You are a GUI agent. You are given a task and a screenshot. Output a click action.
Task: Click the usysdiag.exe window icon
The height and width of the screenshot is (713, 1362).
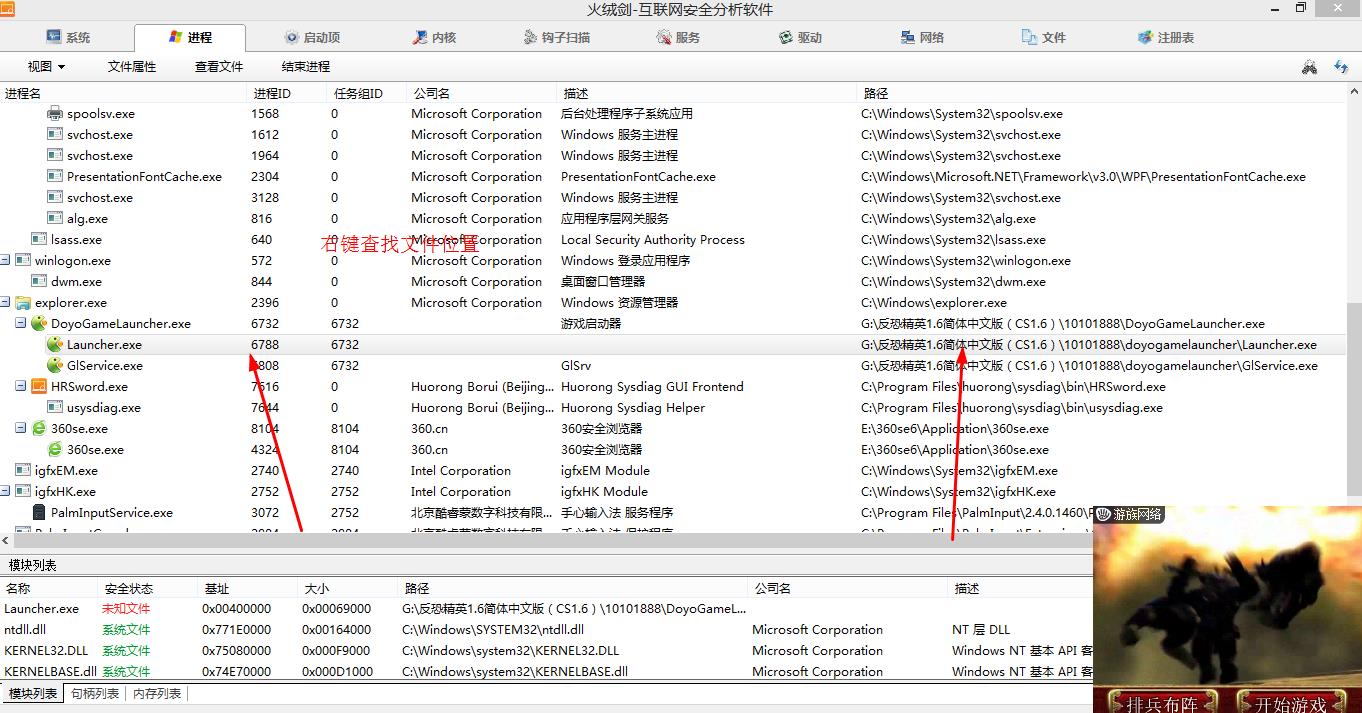point(55,408)
